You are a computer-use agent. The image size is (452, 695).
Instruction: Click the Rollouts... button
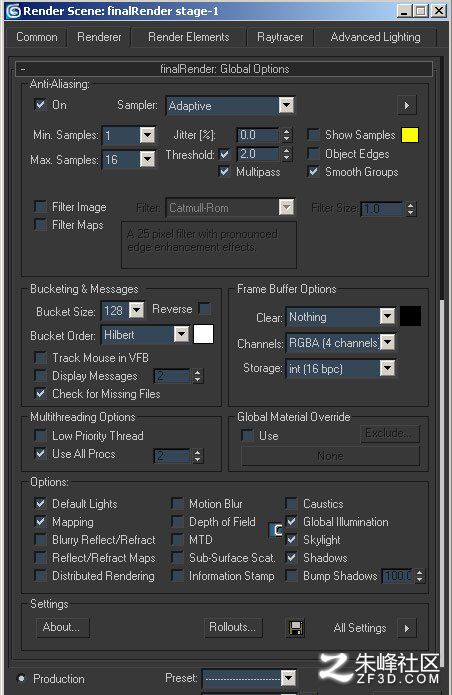[x=233, y=627]
